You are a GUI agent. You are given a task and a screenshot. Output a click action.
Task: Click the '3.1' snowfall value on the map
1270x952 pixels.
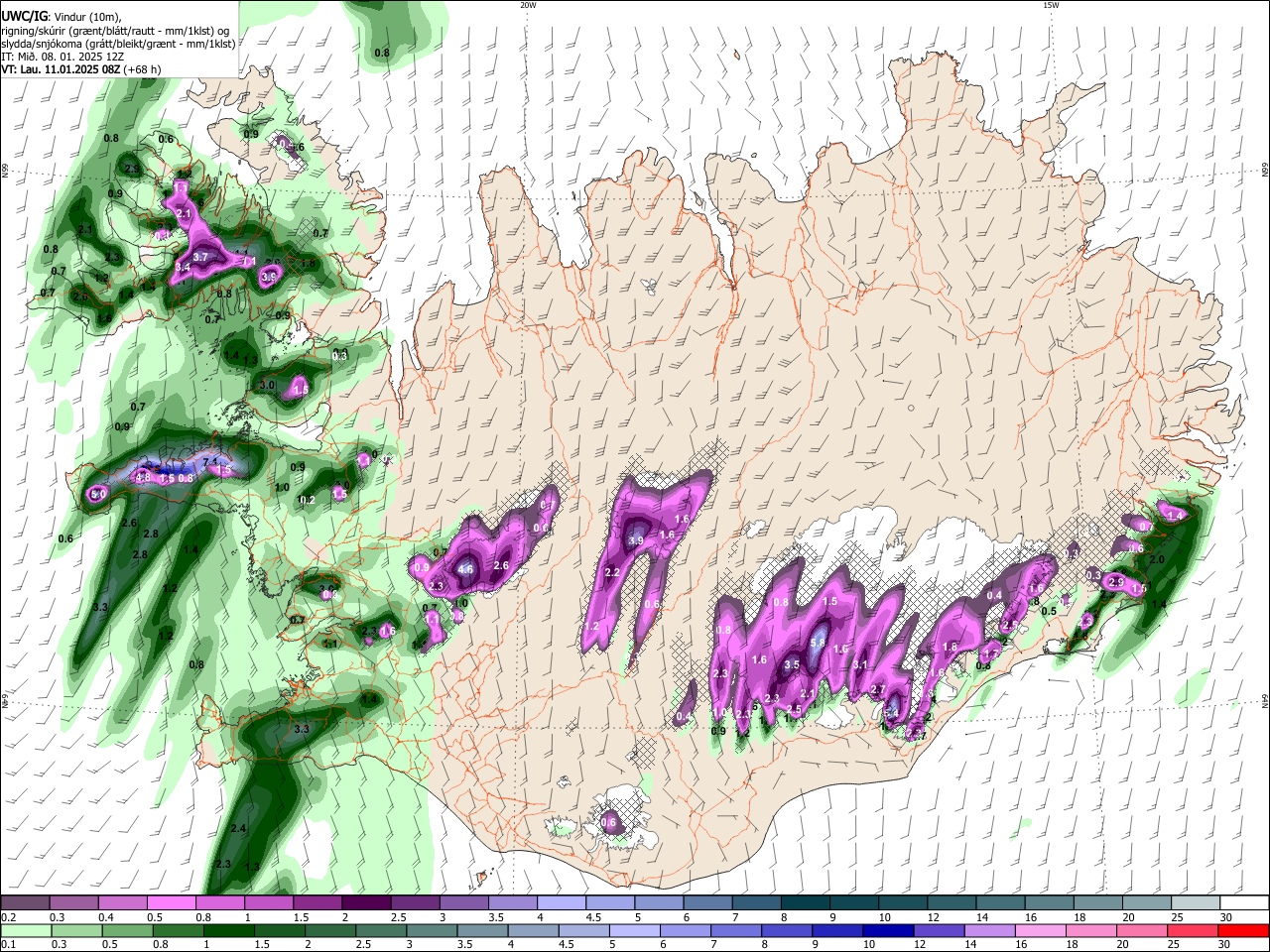(860, 665)
